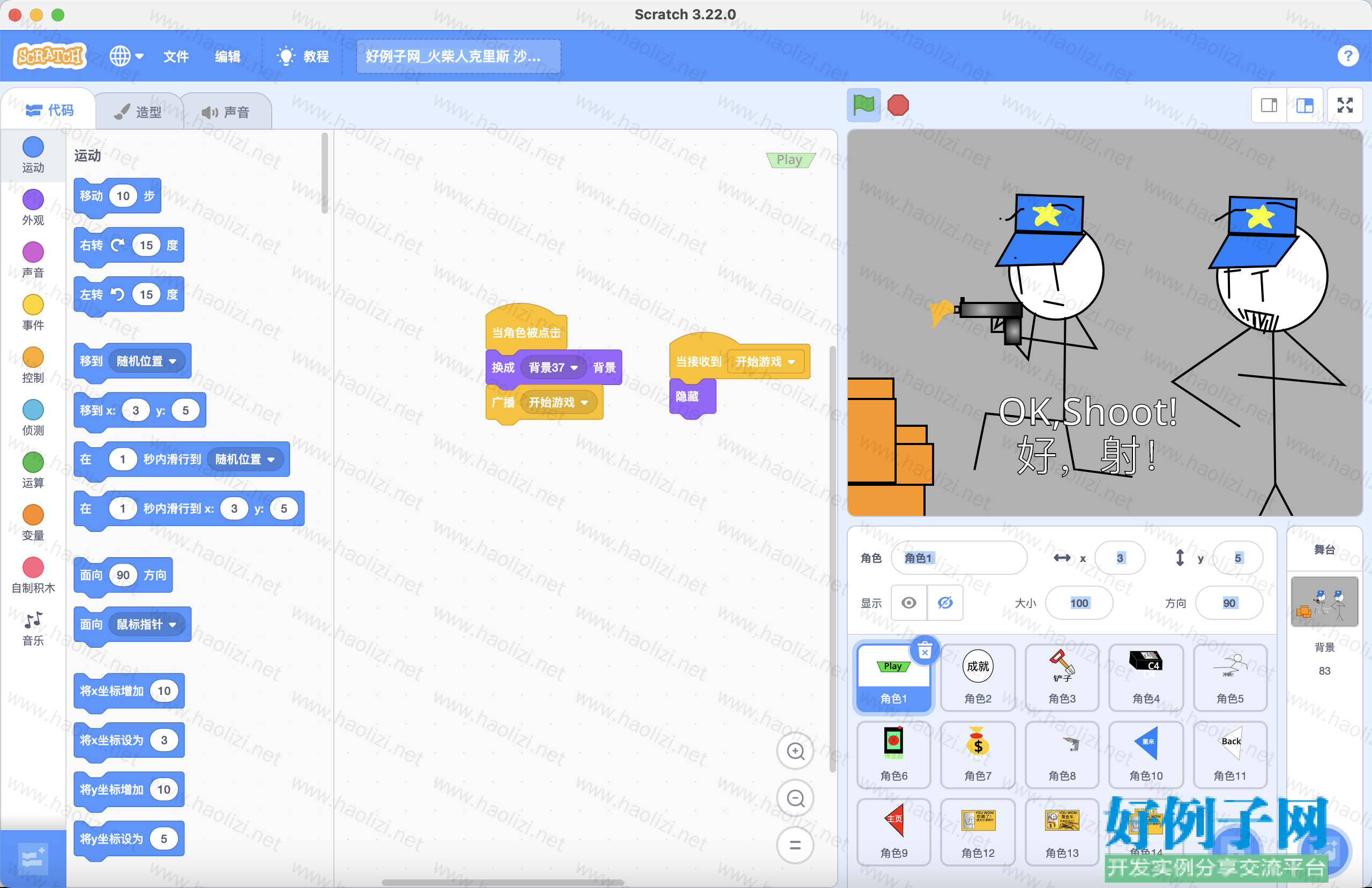Enter full screen stage mode
The height and width of the screenshot is (888, 1372).
[1344, 105]
